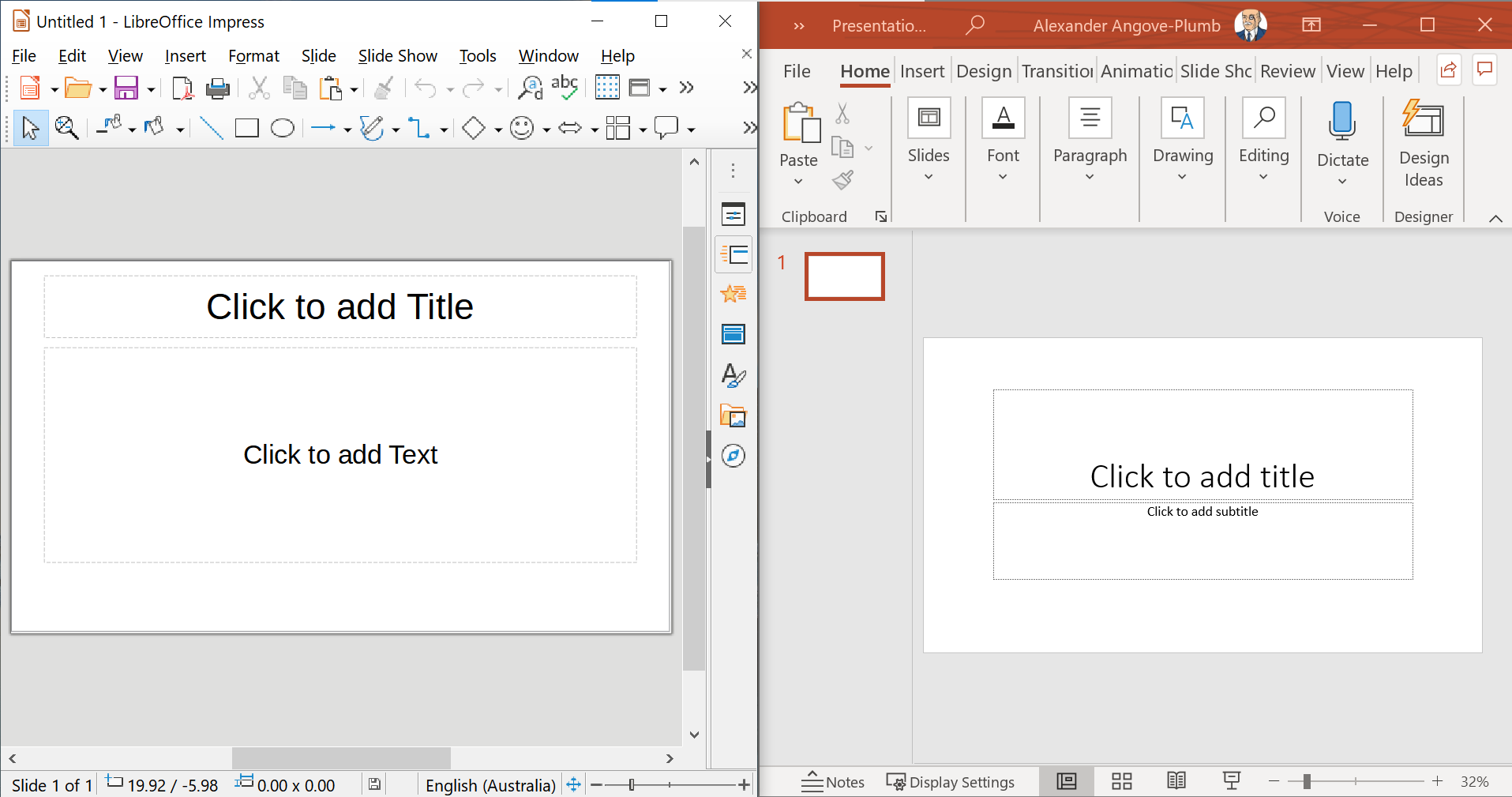Toggle the Display Grid button

tap(606, 88)
